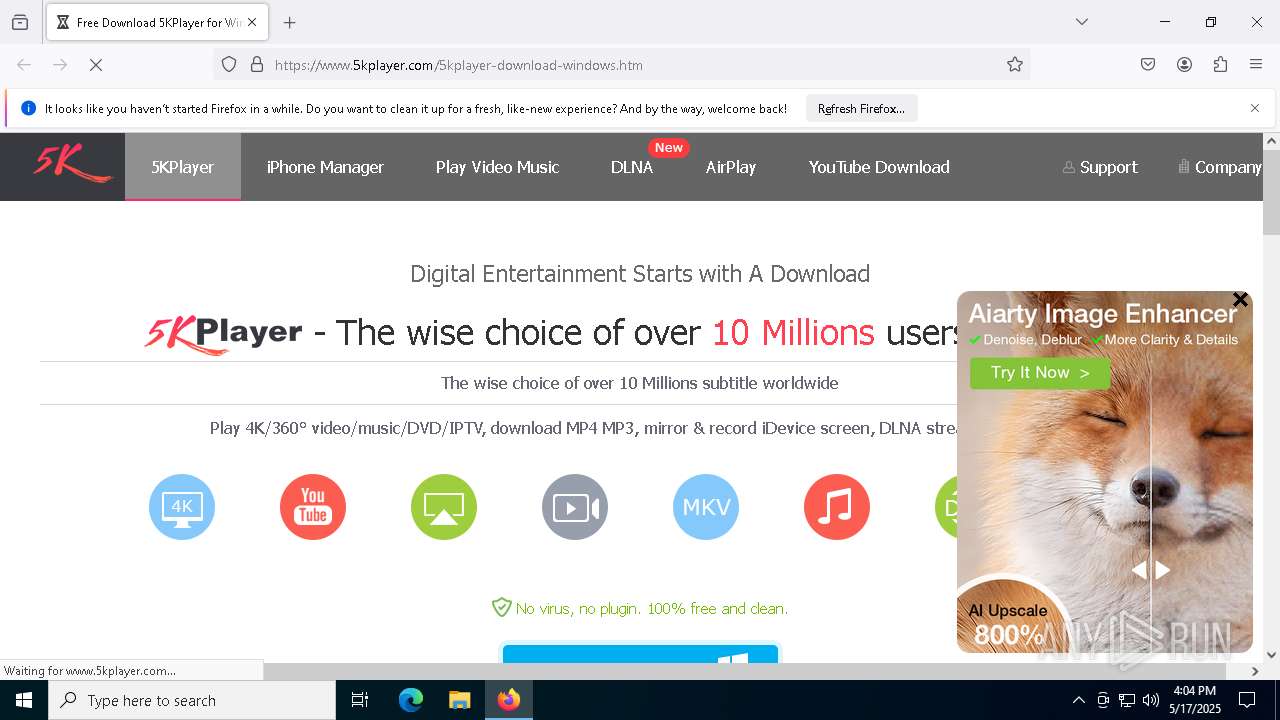Viewport: 1280px width, 720px height.
Task: Go to Play Video Music section
Action: [497, 167]
